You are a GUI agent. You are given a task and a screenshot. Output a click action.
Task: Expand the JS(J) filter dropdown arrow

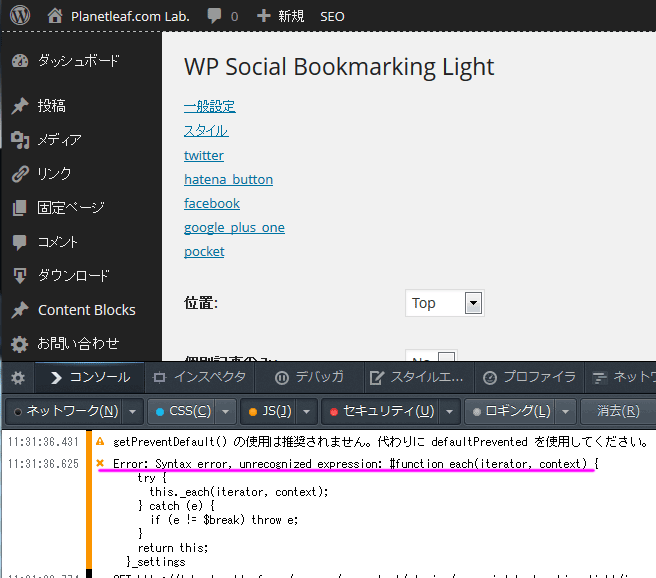[307, 412]
